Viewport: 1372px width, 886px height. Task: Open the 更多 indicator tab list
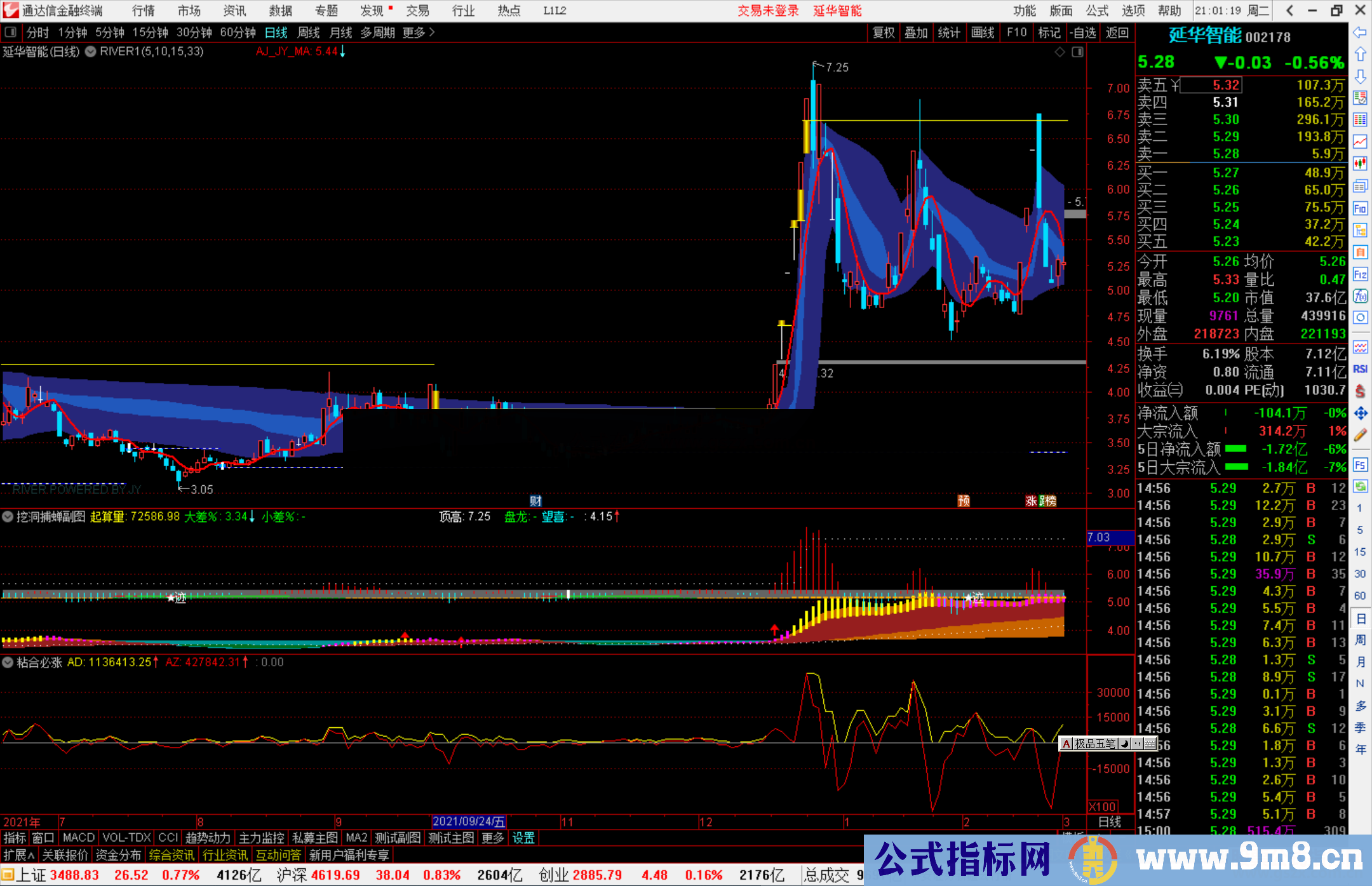click(x=492, y=838)
